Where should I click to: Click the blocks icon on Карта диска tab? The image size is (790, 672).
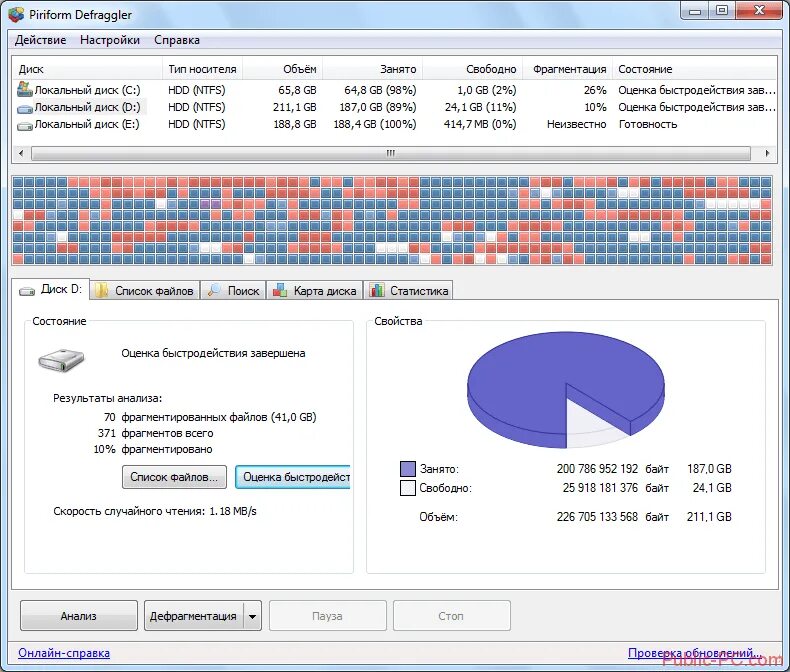pyautogui.click(x=280, y=291)
